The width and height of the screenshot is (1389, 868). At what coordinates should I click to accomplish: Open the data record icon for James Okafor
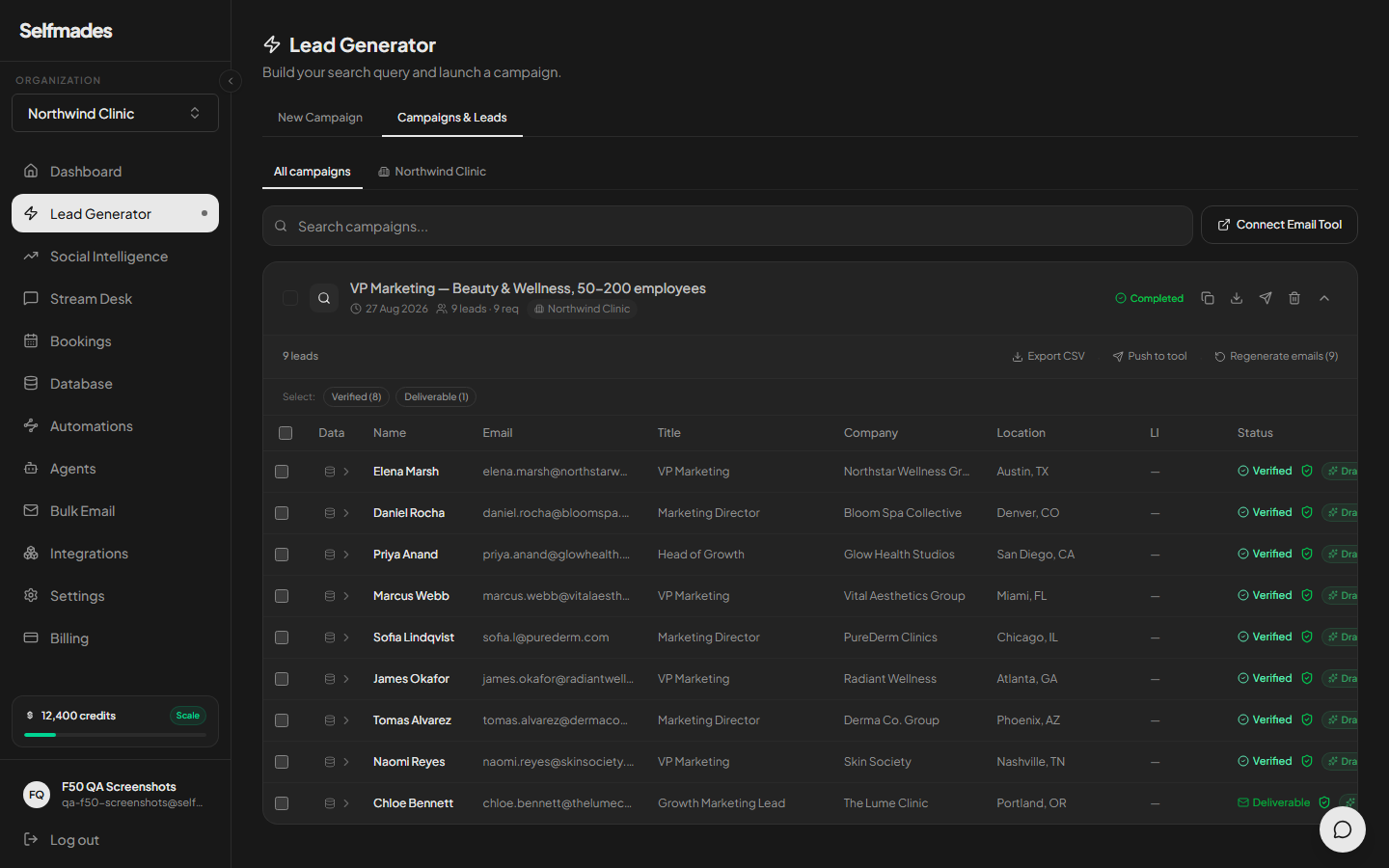click(x=330, y=679)
